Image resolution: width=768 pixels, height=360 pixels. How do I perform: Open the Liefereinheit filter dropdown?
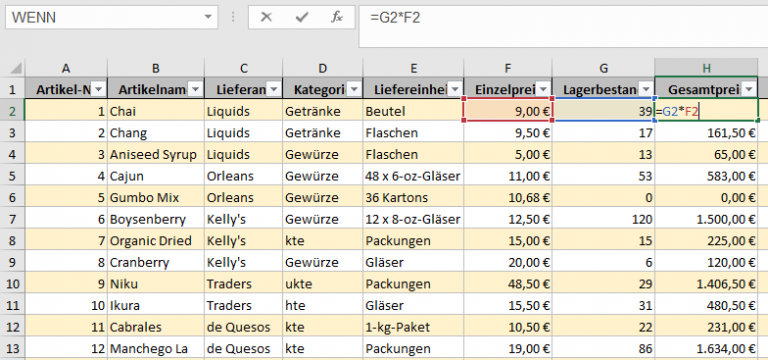(x=455, y=89)
